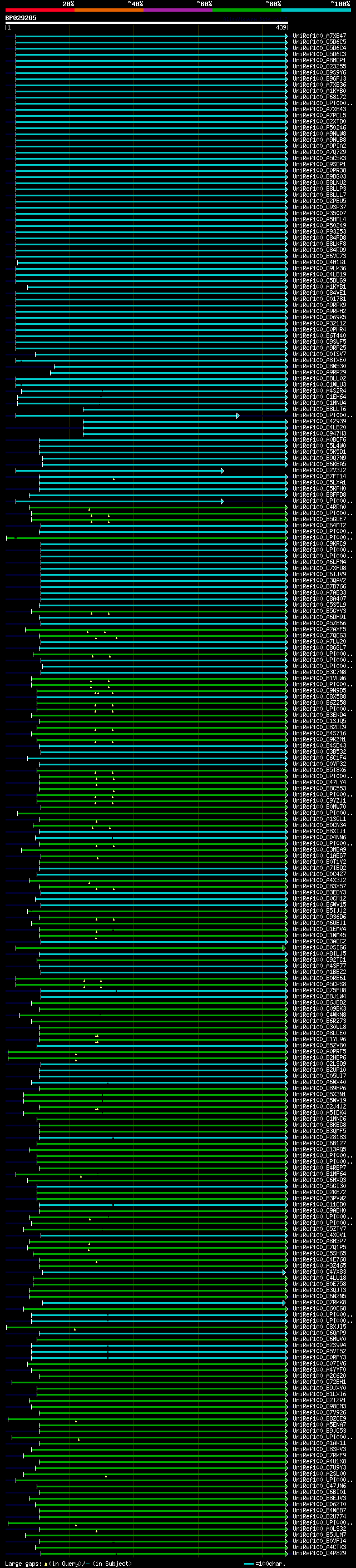This screenshot has width=356, height=1568.
Task: Open hit UniRef100_A8MQP1
Action: [x=319, y=60]
